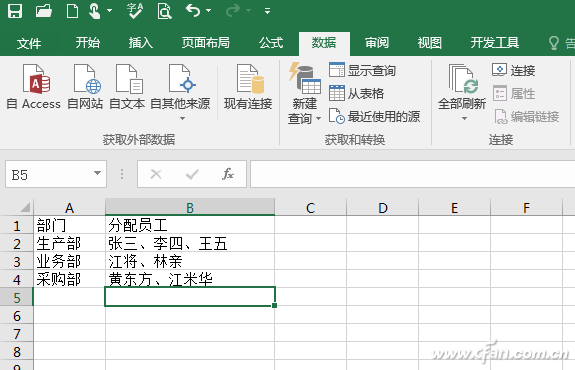Select cell containing 生产部
Image resolution: width=575 pixels, height=370 pixels.
[x=69, y=243]
